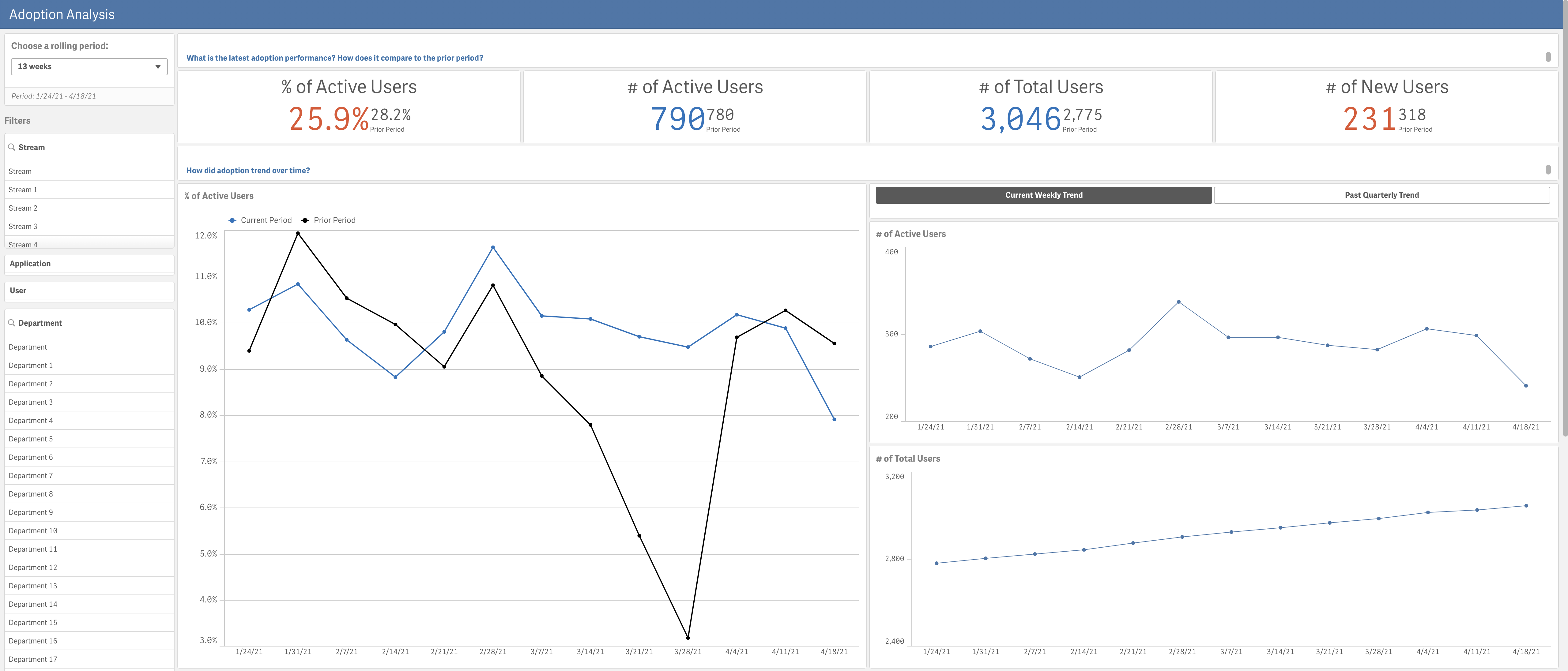Screen dimensions: 1568x671
Task: Select Stream 1 in the Stream filter
Action: coord(89,190)
